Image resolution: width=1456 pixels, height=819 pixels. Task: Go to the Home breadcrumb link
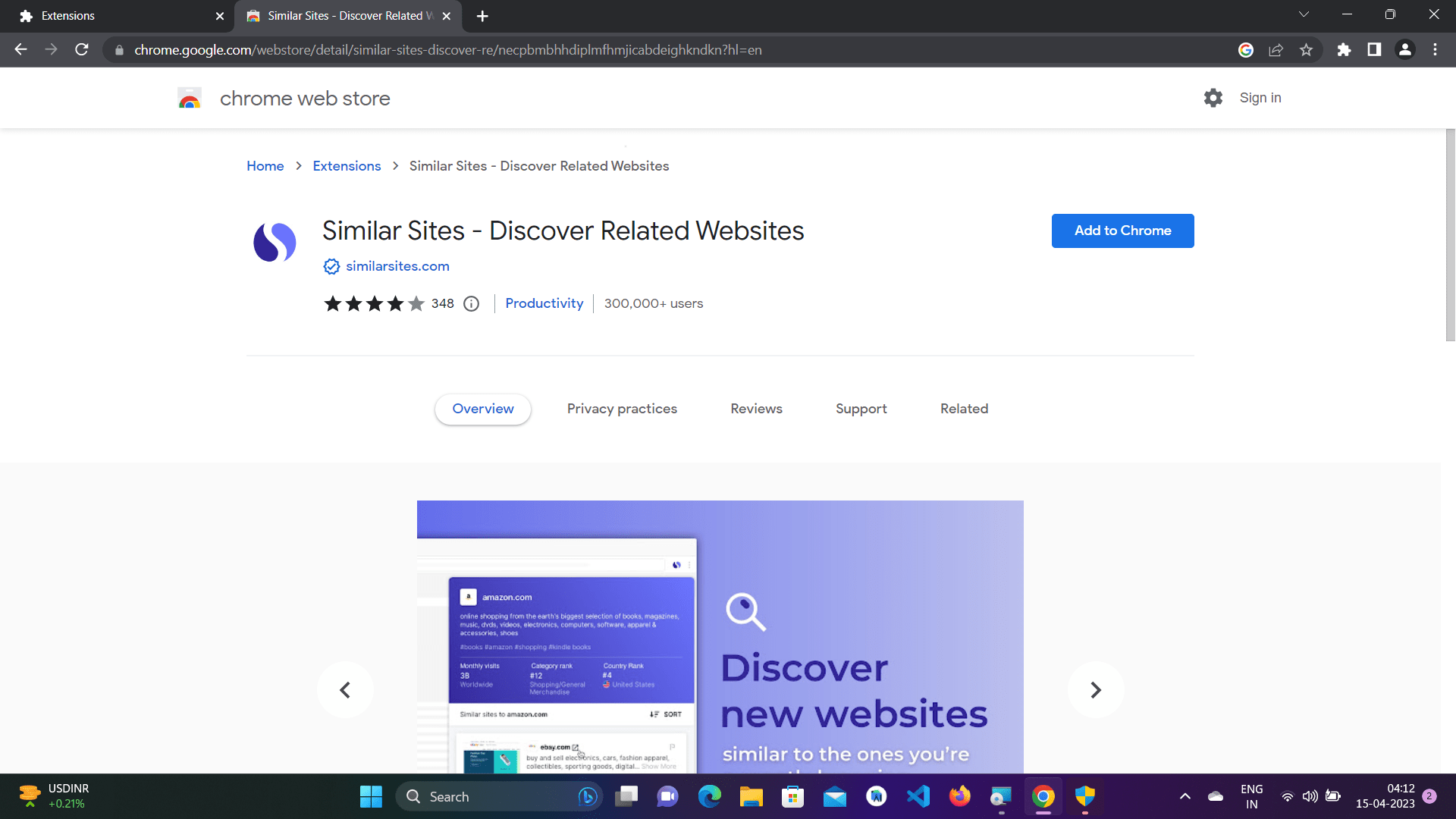pos(265,166)
